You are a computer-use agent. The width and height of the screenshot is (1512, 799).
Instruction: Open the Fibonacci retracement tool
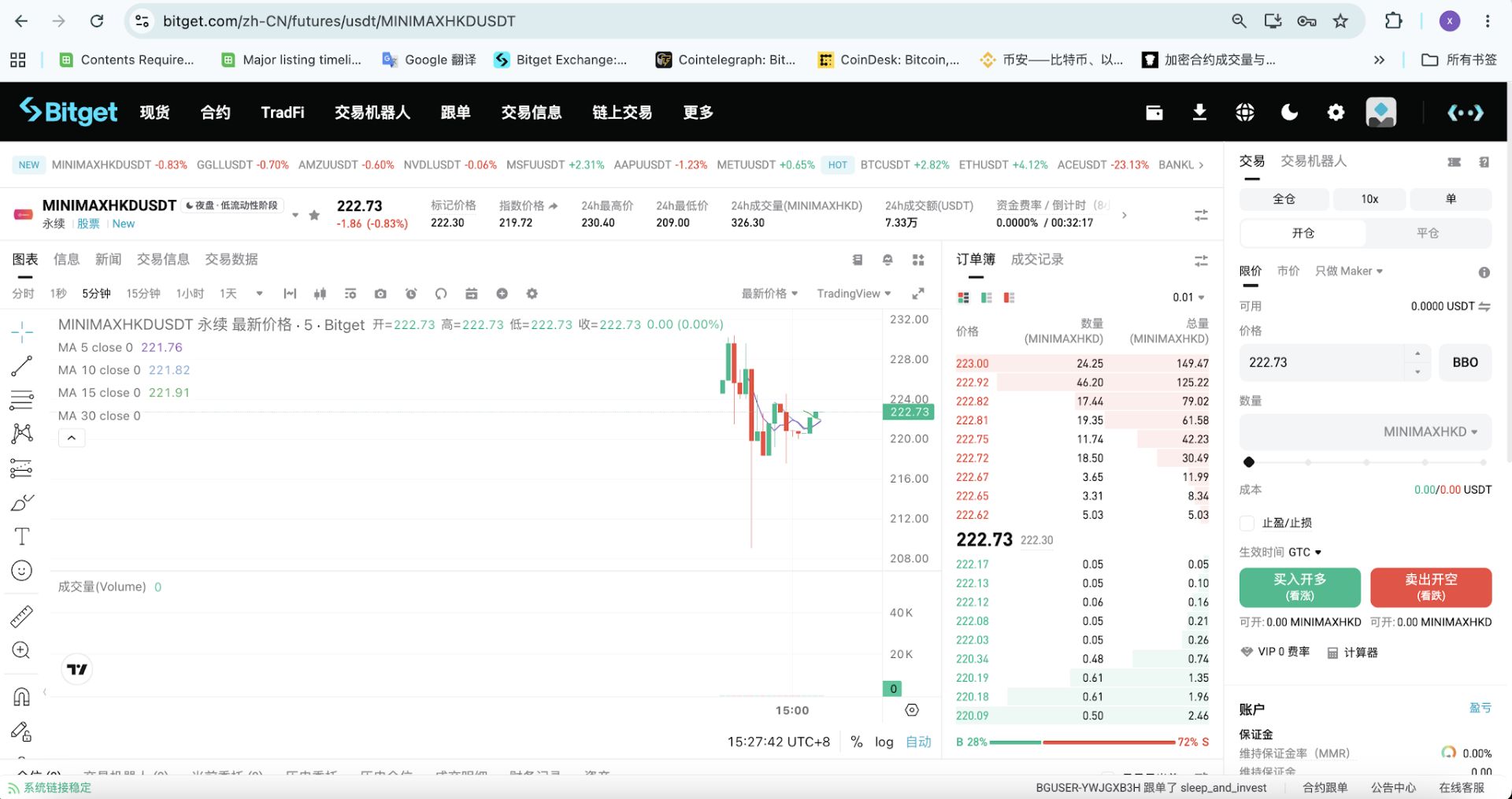click(22, 400)
